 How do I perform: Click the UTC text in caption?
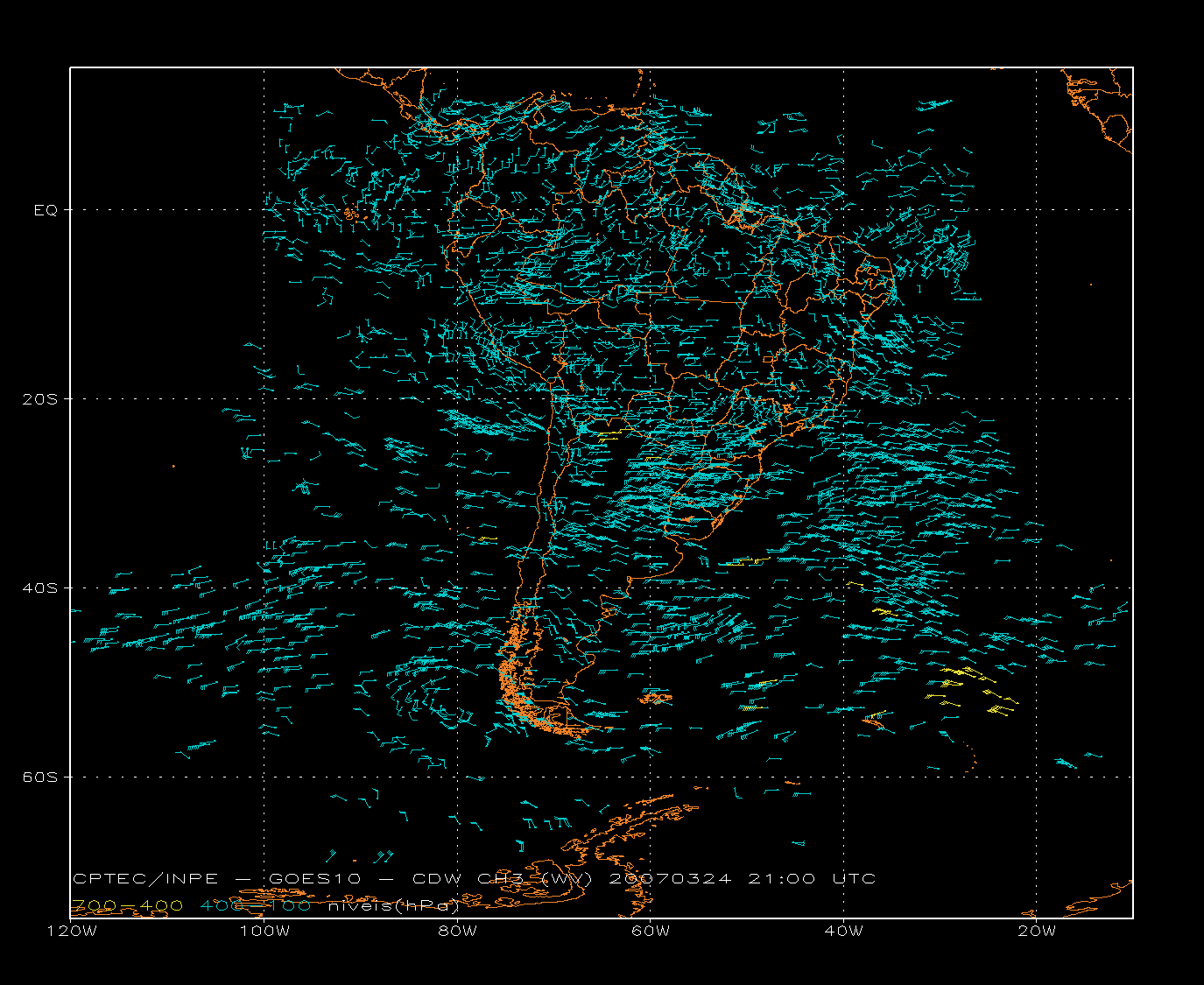pos(854,879)
